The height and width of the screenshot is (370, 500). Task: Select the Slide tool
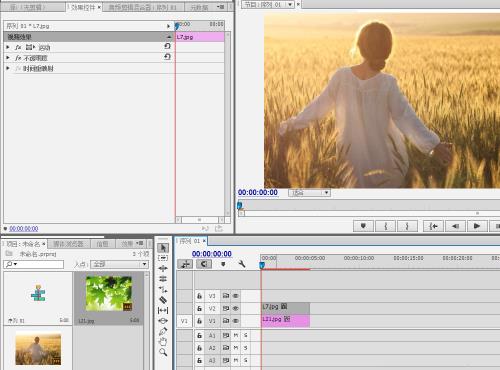pyautogui.click(x=163, y=321)
